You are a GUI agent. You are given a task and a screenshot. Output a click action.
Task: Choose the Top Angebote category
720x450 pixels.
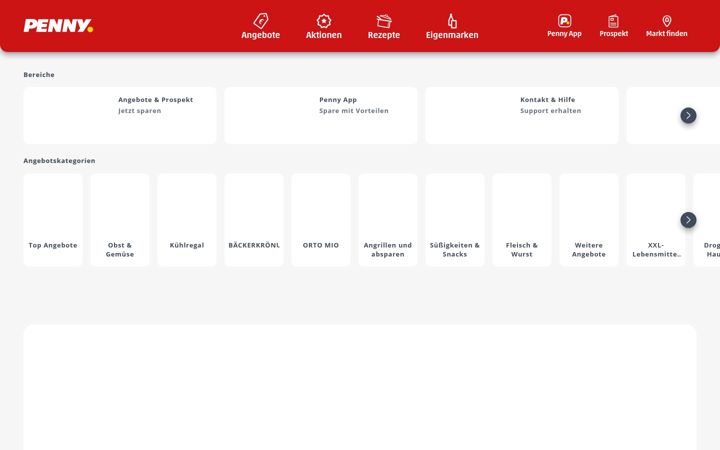53,220
